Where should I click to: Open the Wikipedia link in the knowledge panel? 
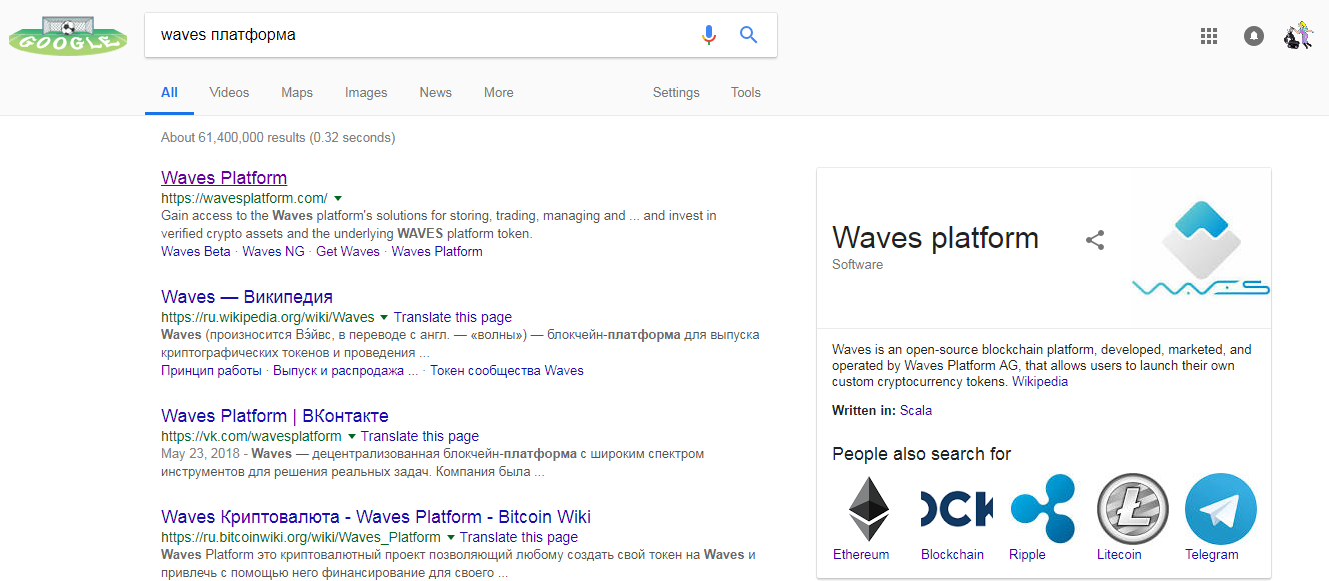tap(1040, 382)
